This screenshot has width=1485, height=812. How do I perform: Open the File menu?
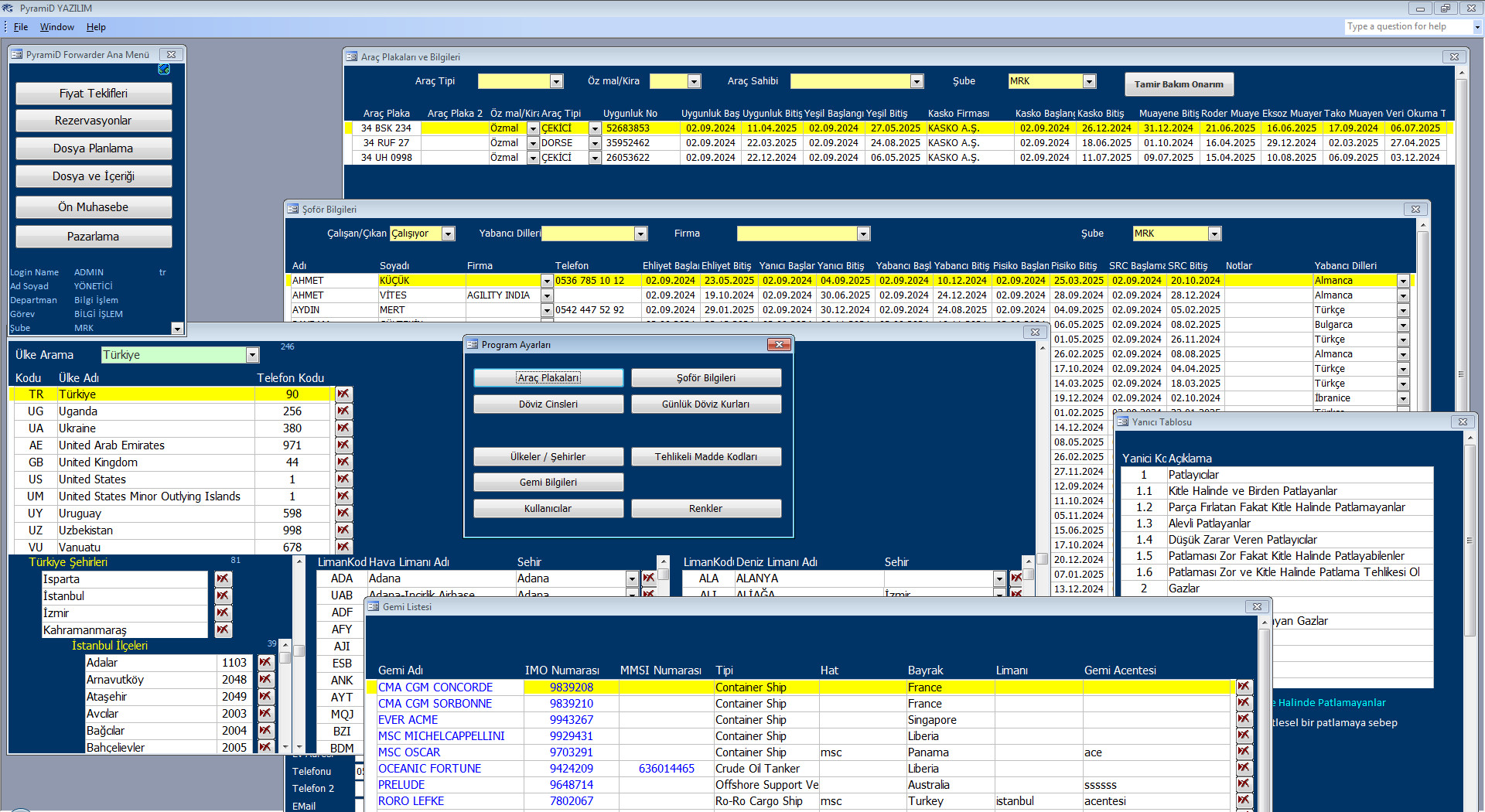pyautogui.click(x=21, y=27)
